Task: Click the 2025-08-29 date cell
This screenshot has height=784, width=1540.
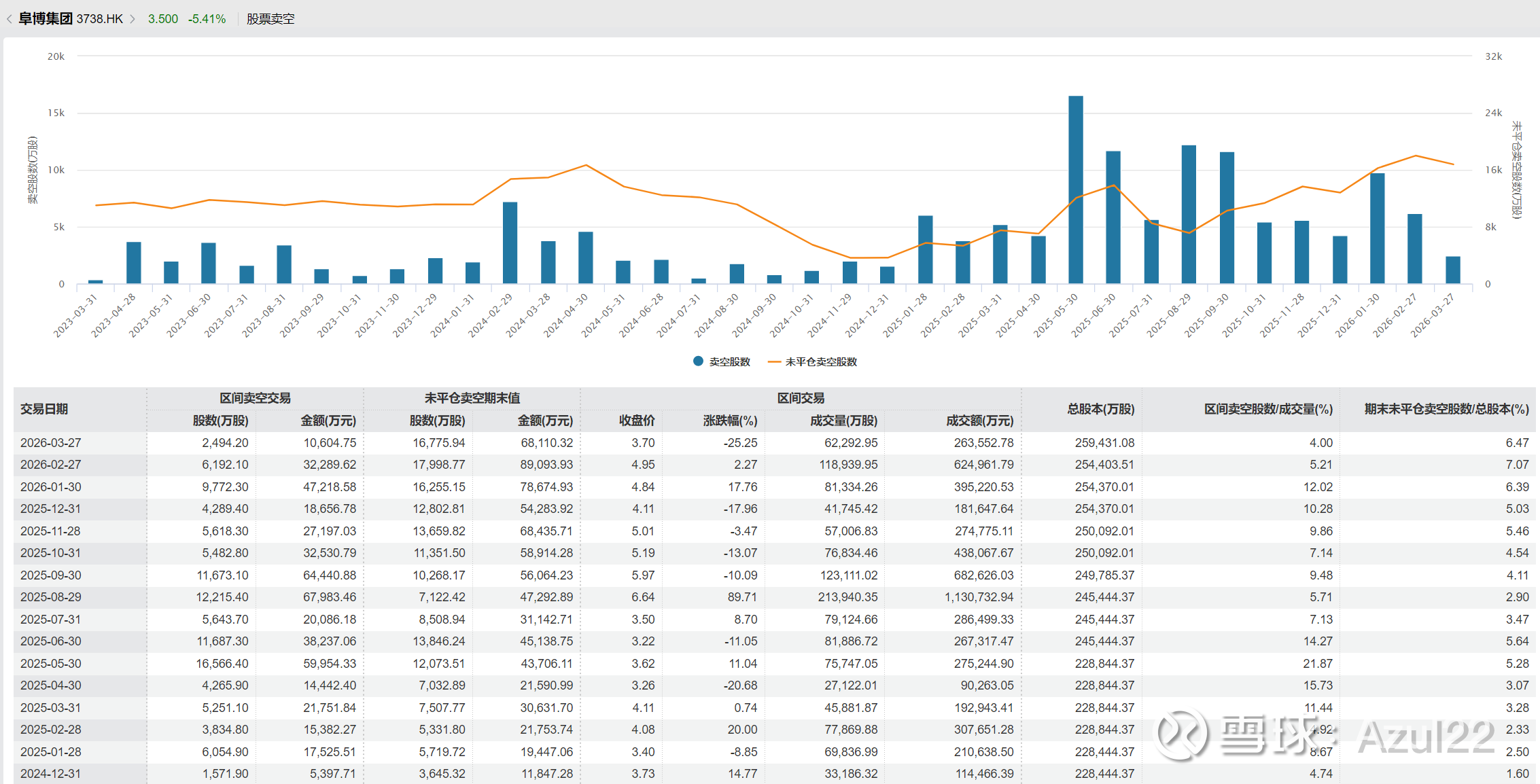Action: (51, 597)
